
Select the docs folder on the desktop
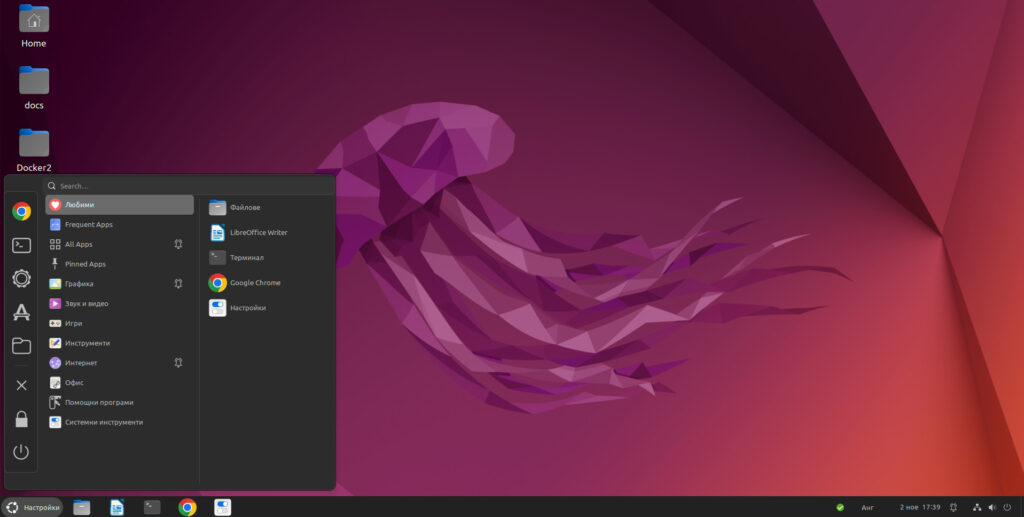pyautogui.click(x=34, y=87)
